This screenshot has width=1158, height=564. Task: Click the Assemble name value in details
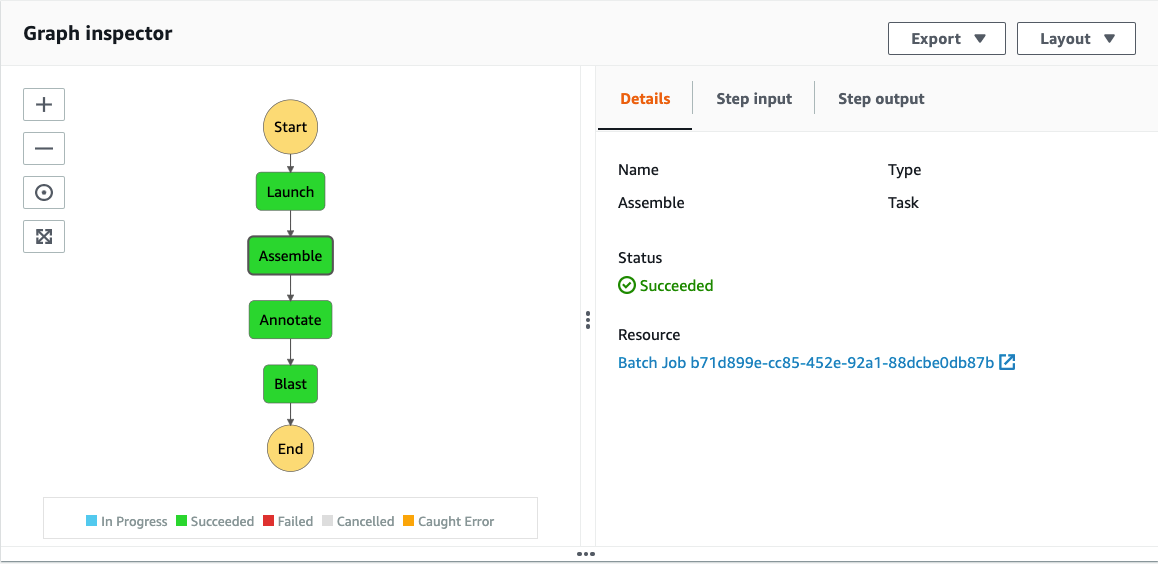651,202
